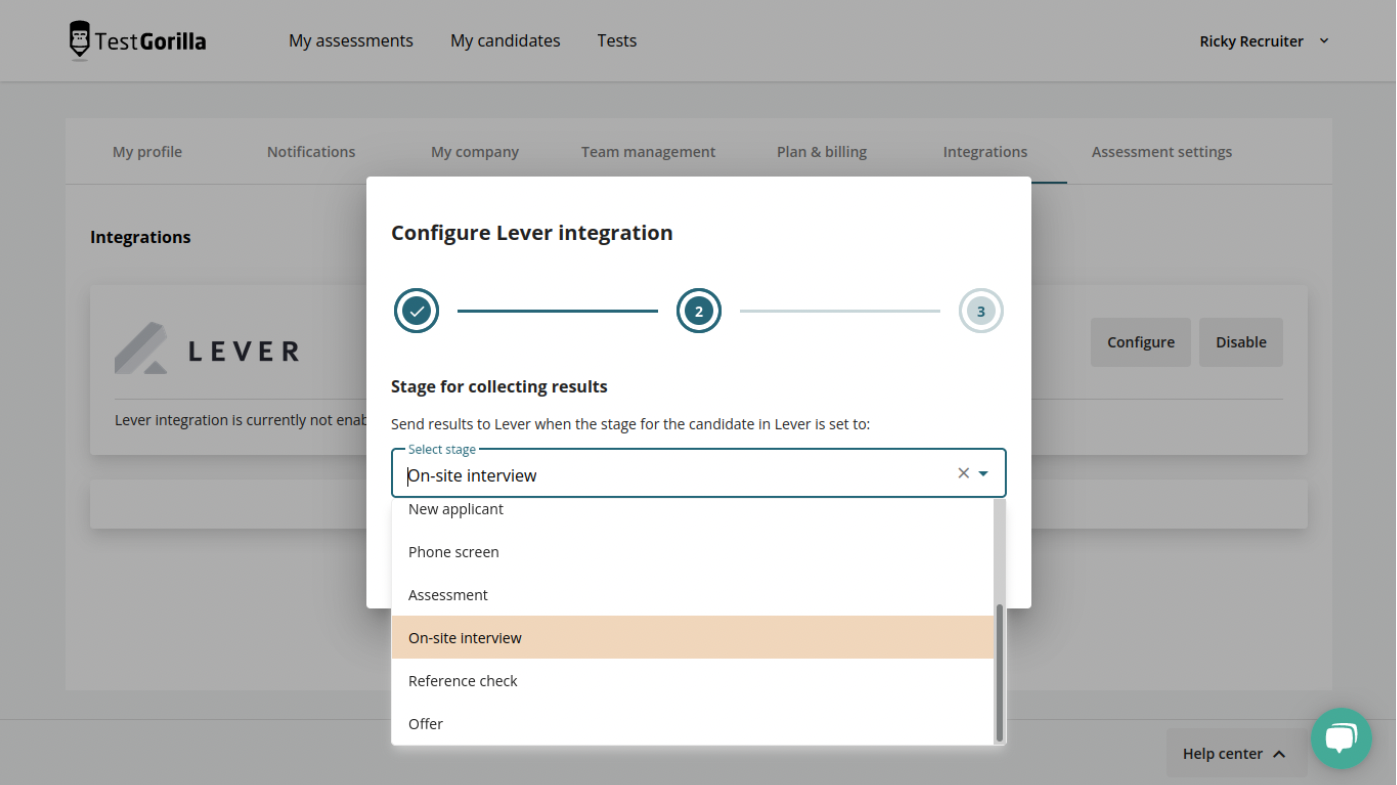Image resolution: width=1397 pixels, height=785 pixels.
Task: Click the Configure button for Lever
Action: pyautogui.click(x=1140, y=341)
